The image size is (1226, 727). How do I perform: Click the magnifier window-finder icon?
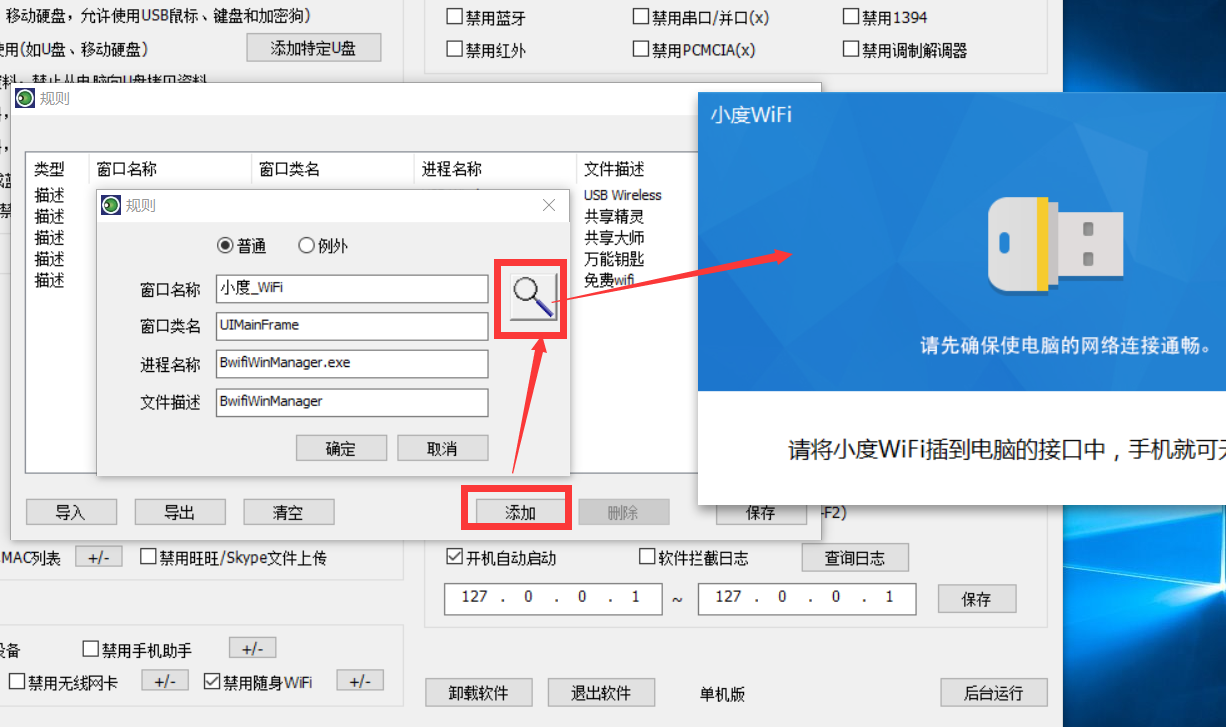533,296
